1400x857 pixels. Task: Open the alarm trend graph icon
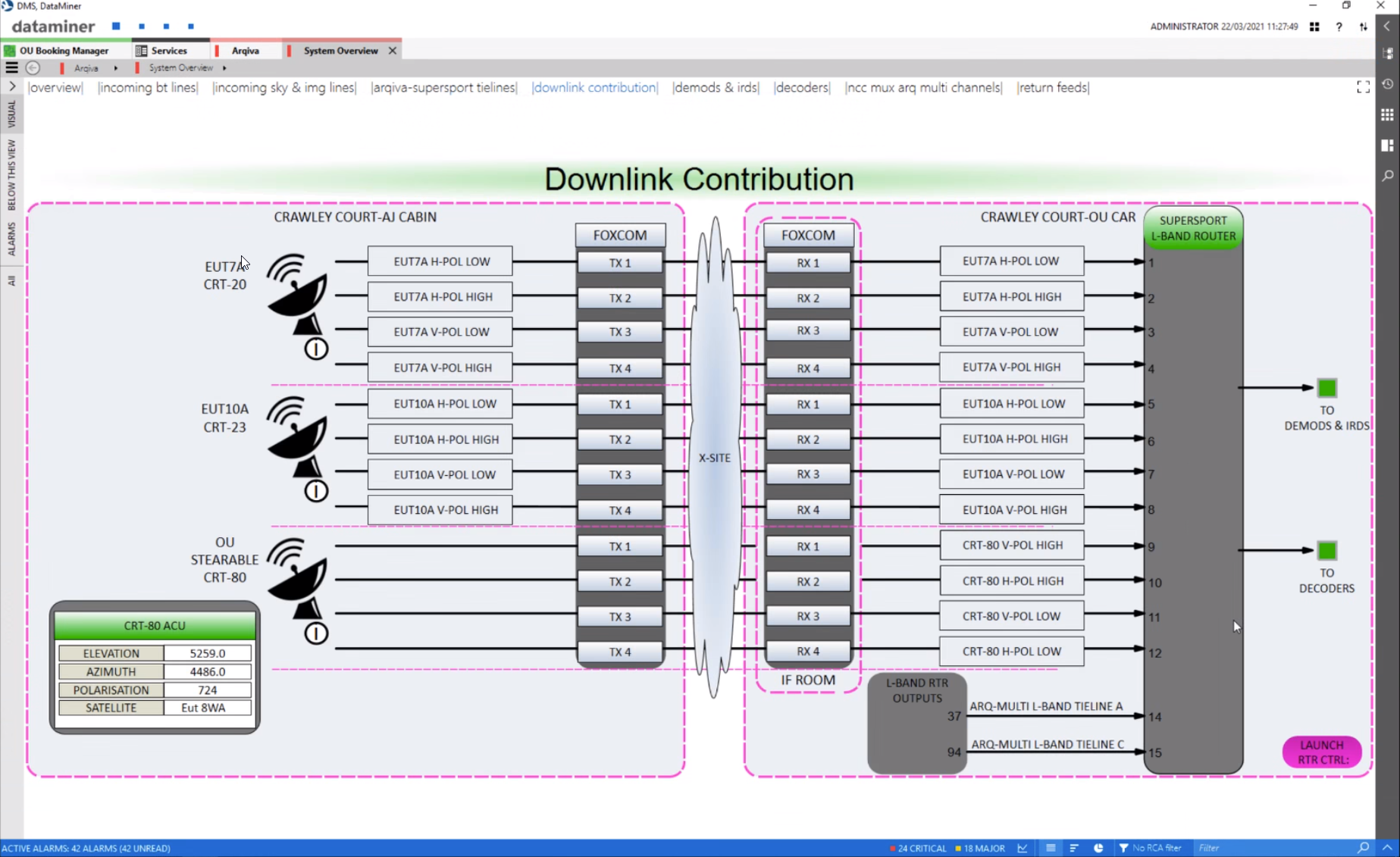[1023, 849]
